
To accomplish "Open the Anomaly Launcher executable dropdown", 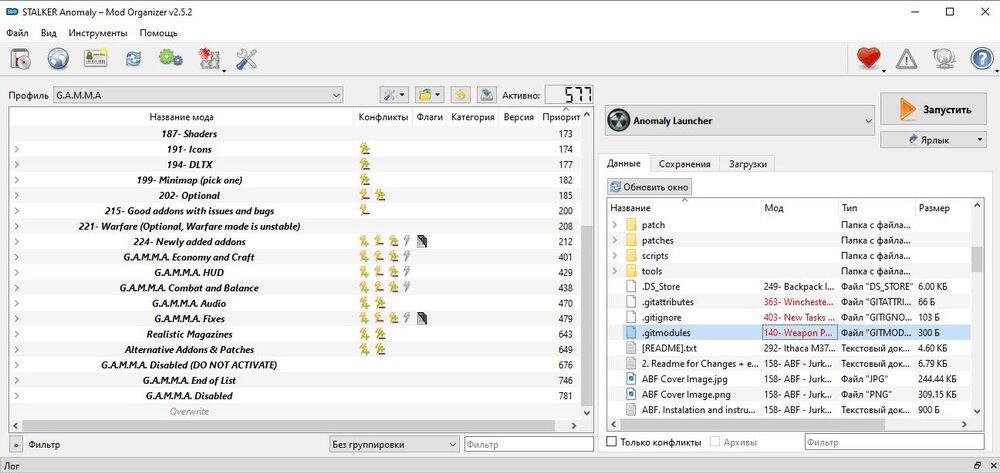I will coord(739,121).
